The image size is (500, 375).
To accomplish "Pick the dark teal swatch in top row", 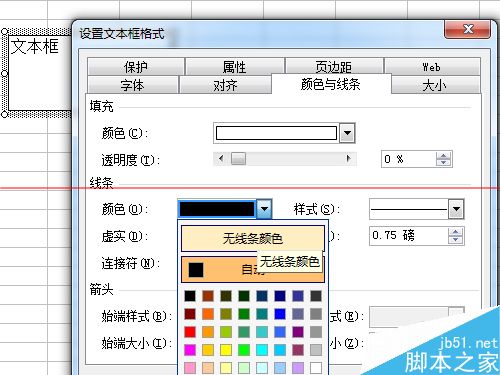I will (262, 296).
